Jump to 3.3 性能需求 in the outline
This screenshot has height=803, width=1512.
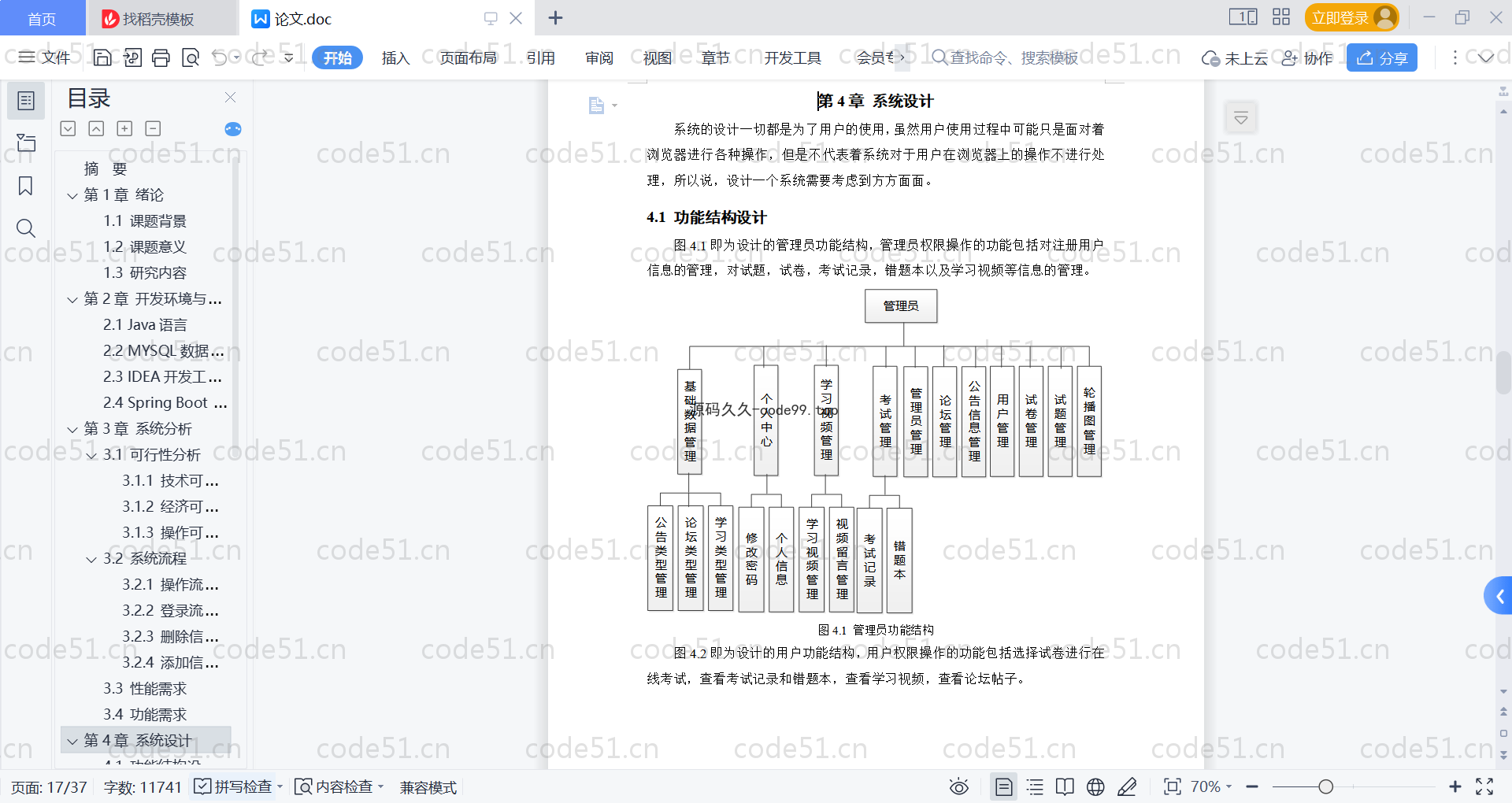coord(145,689)
